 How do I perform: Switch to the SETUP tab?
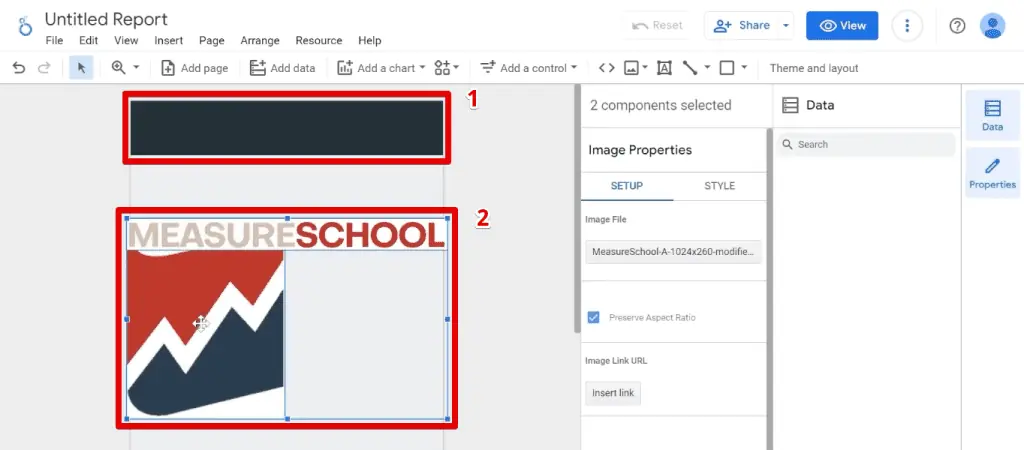click(x=627, y=186)
